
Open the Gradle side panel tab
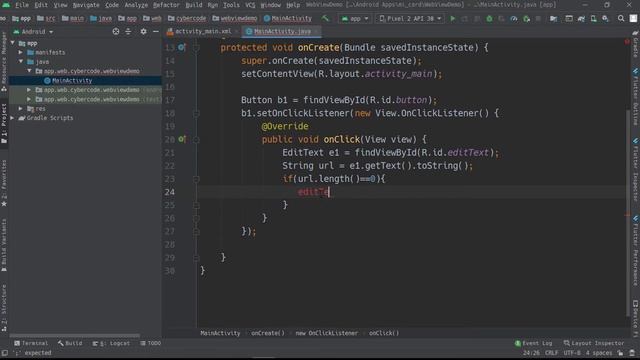tap(636, 45)
